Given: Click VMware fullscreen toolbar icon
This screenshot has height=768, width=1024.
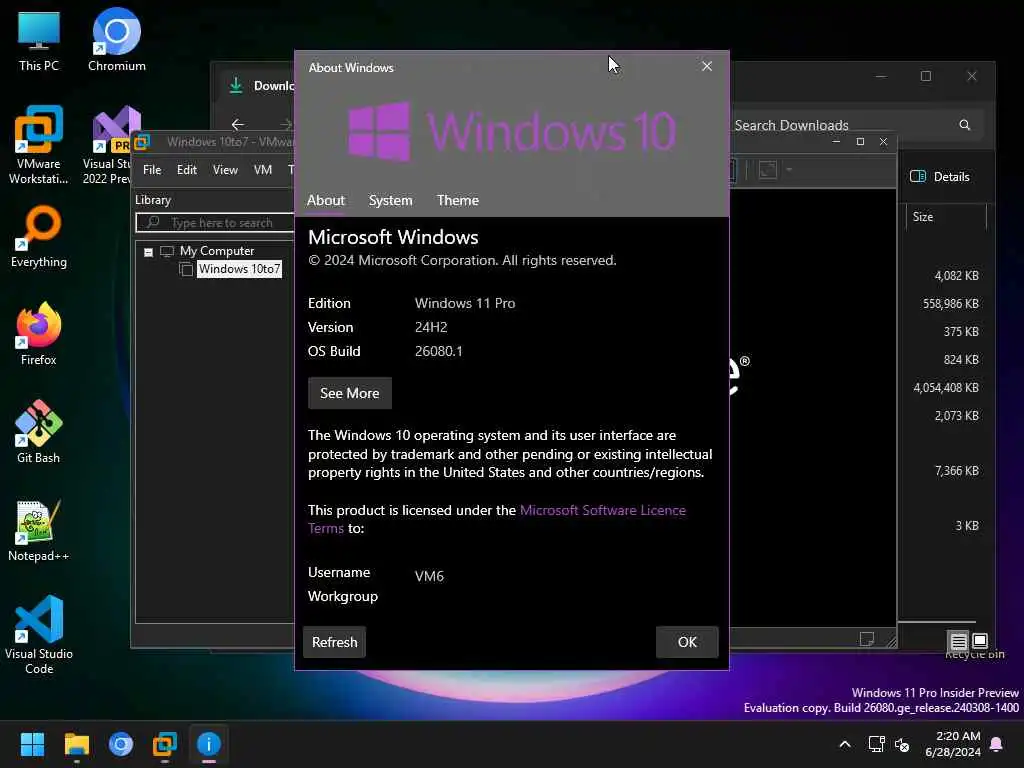Looking at the screenshot, I should (x=768, y=170).
